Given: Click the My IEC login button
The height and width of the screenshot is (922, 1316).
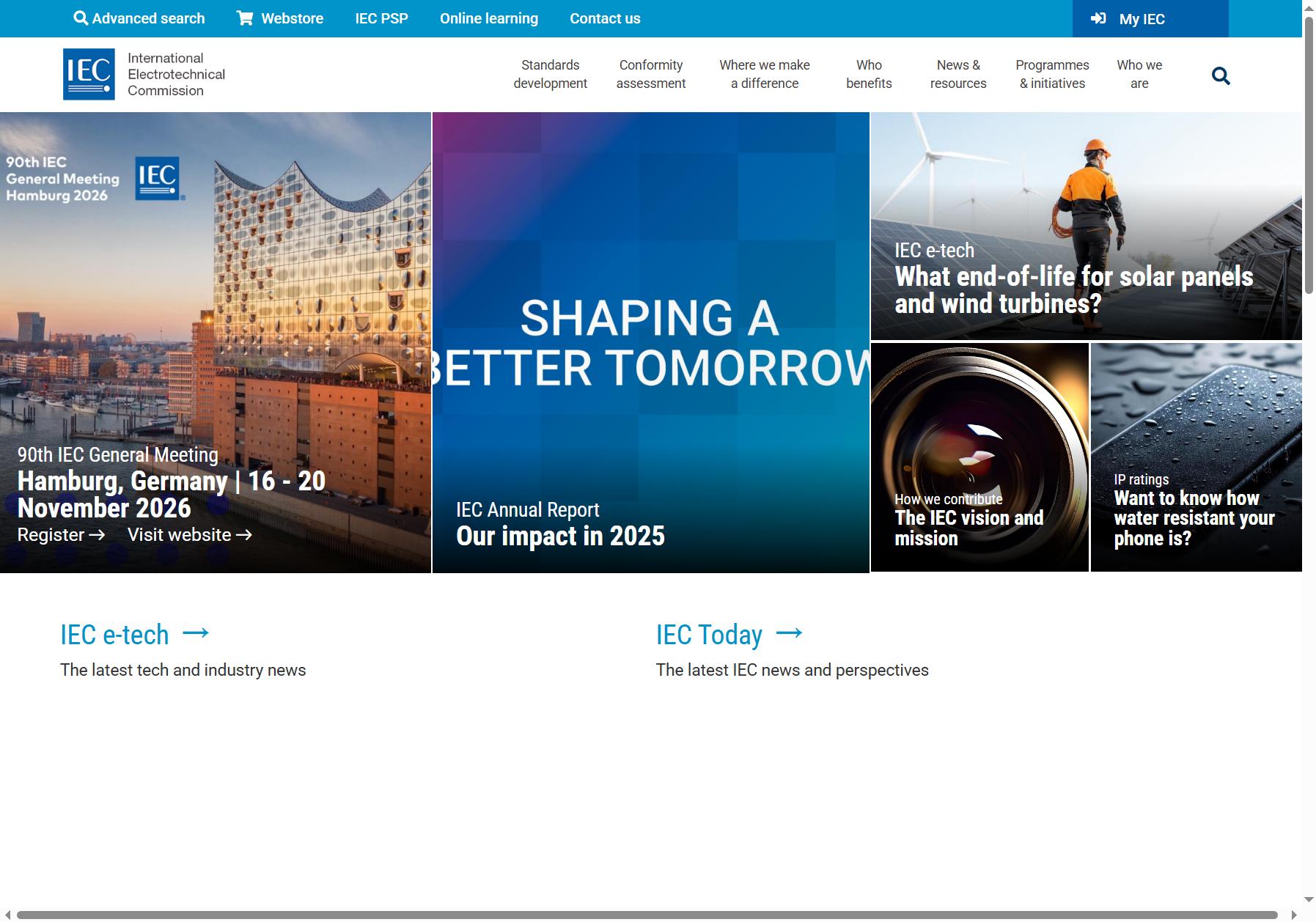Looking at the screenshot, I should click(1150, 18).
